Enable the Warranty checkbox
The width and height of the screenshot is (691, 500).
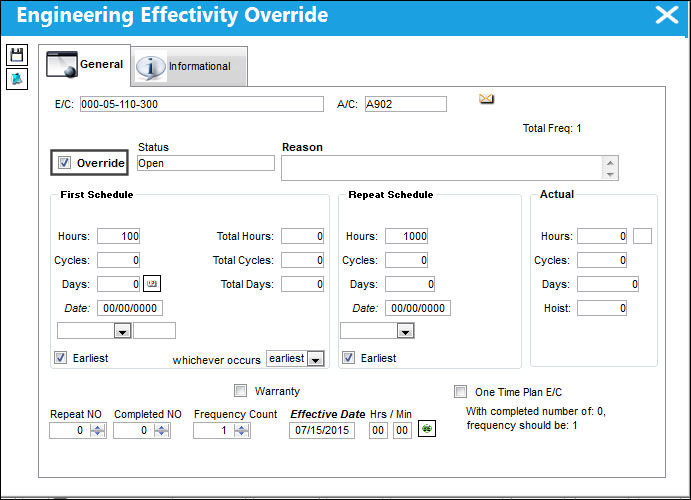pyautogui.click(x=240, y=390)
